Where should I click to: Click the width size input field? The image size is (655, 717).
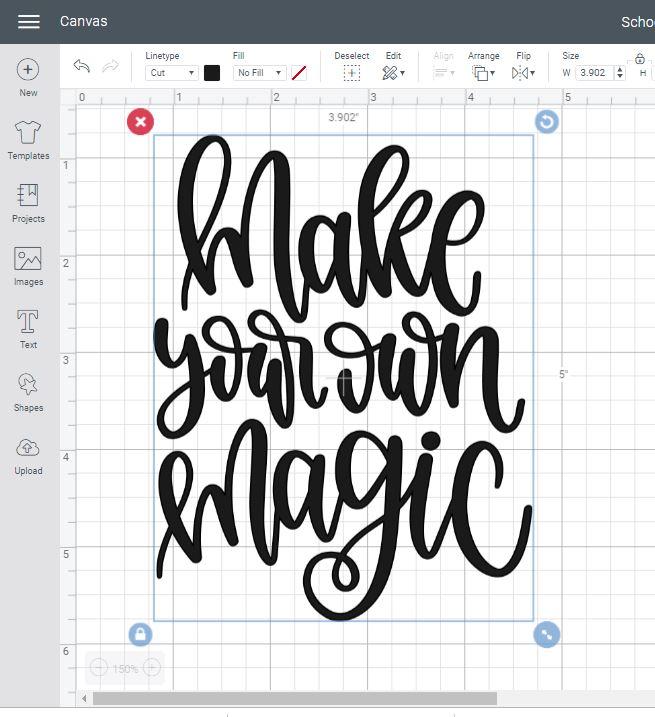(595, 73)
